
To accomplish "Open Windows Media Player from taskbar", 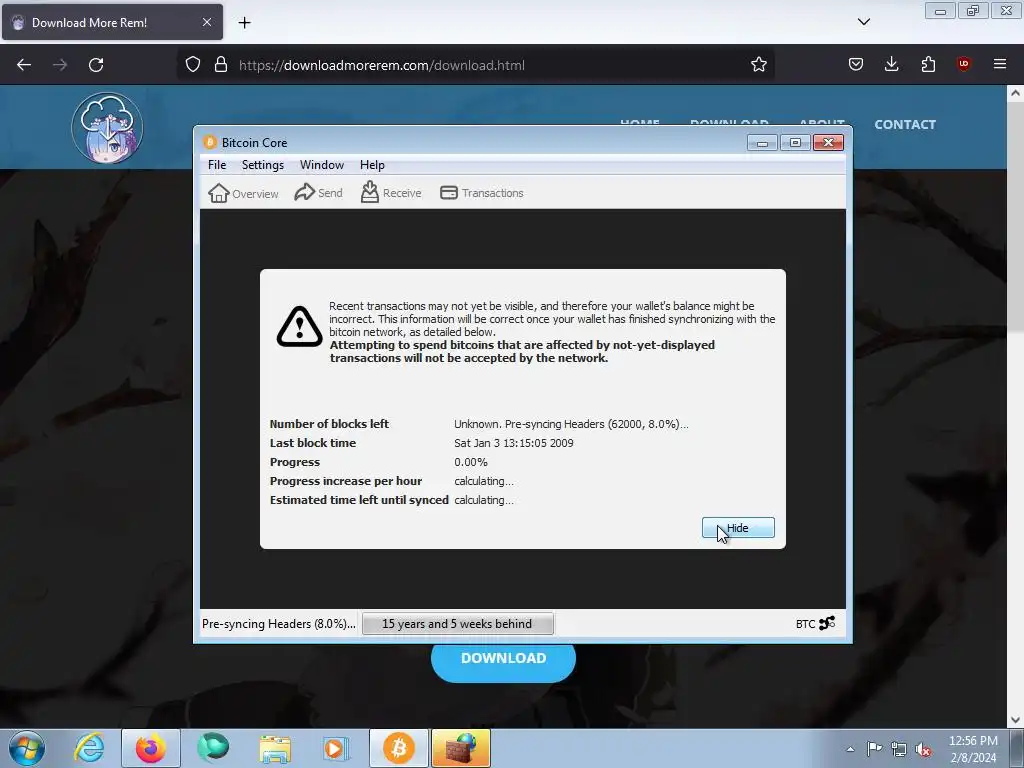I will tap(336, 748).
